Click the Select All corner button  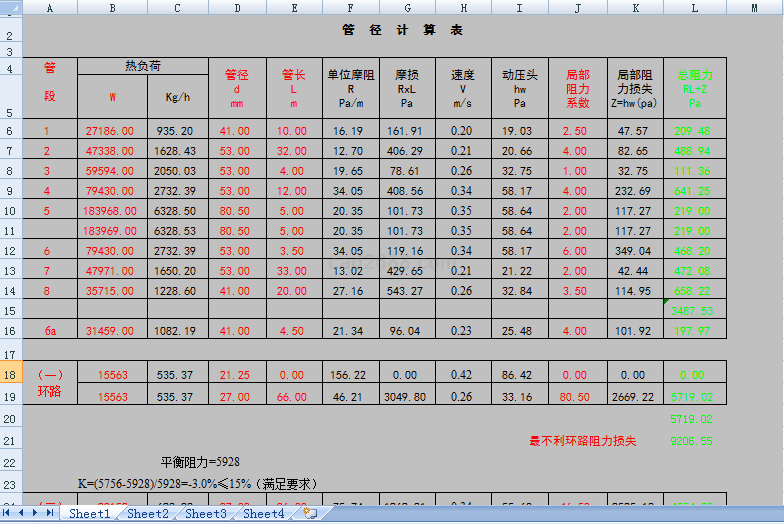tap(10, 6)
